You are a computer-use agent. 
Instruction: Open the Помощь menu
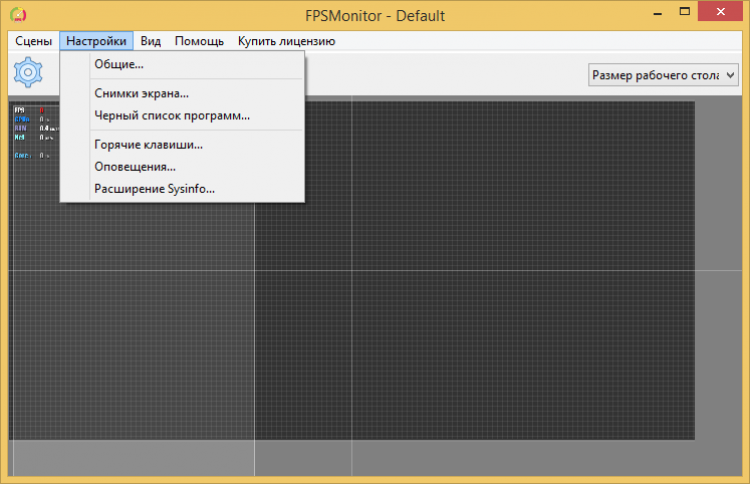pyautogui.click(x=199, y=41)
